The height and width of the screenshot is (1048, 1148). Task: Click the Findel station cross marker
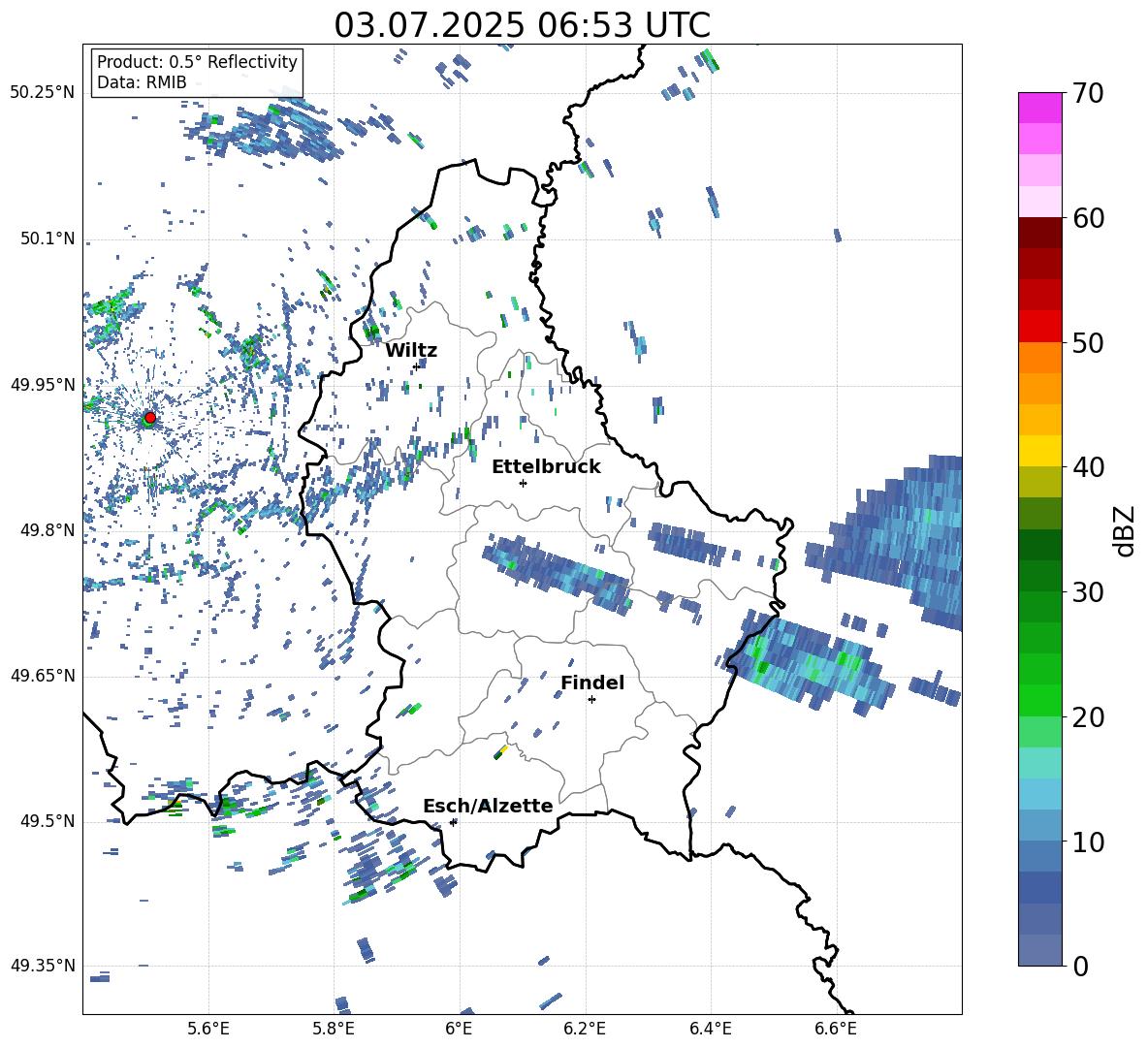point(591,700)
